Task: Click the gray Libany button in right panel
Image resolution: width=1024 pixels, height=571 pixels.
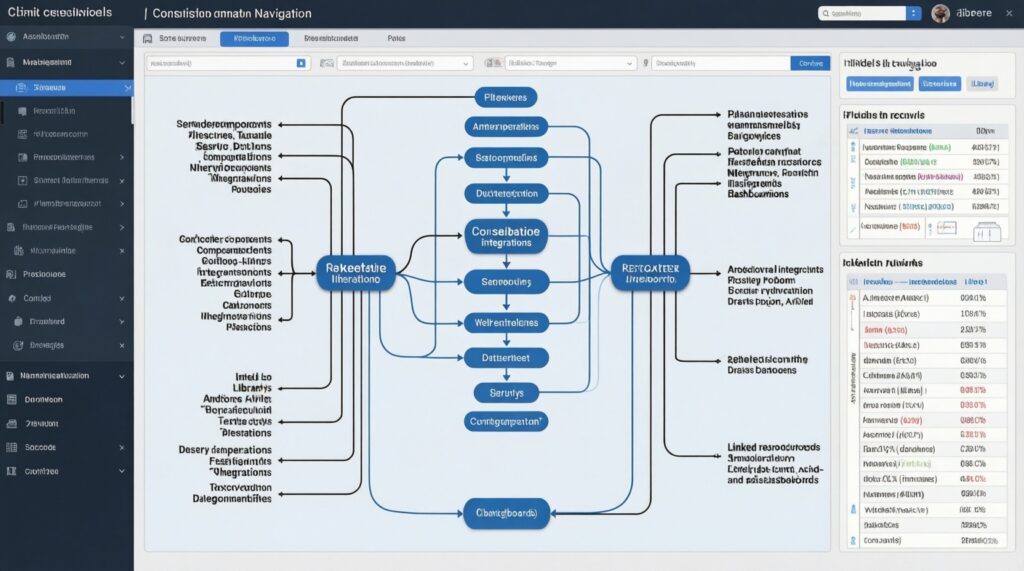Action: pyautogui.click(x=982, y=84)
